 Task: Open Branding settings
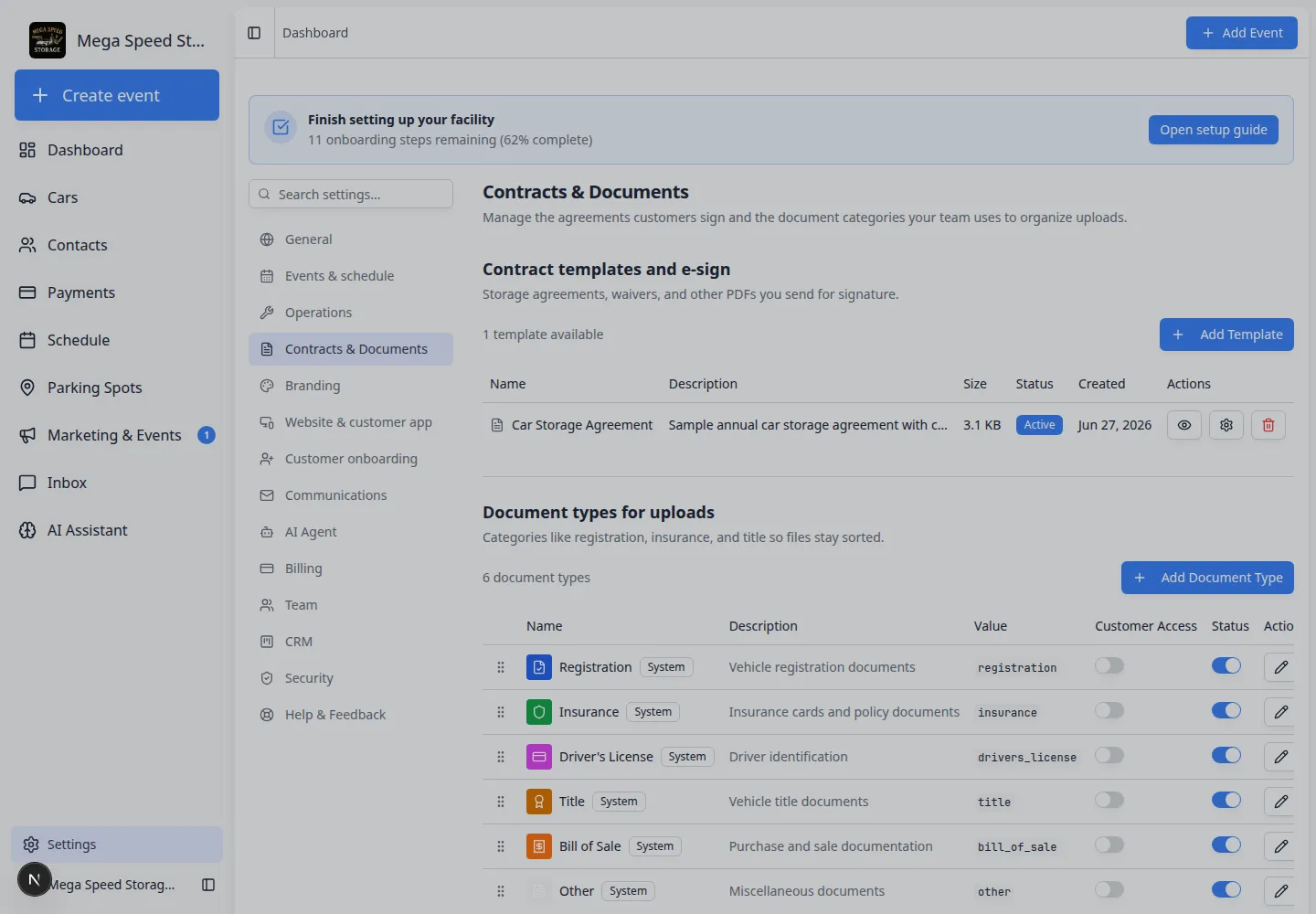coord(351,386)
